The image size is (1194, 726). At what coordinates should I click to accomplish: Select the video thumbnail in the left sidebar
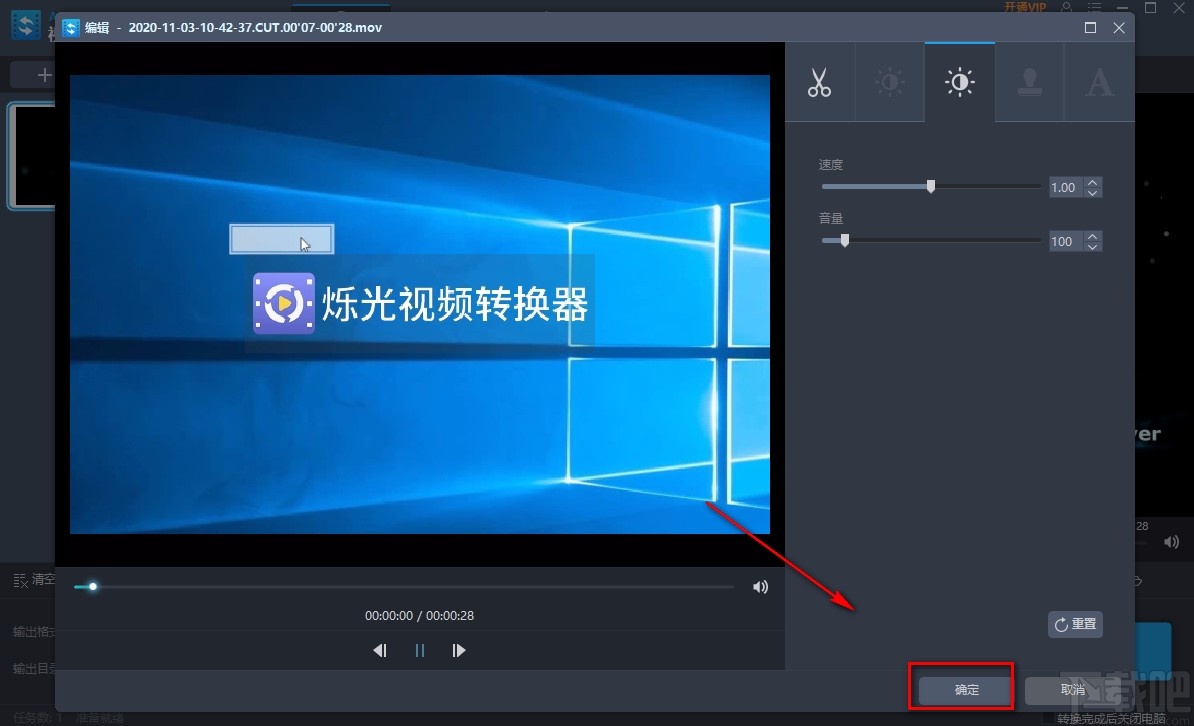coord(29,155)
